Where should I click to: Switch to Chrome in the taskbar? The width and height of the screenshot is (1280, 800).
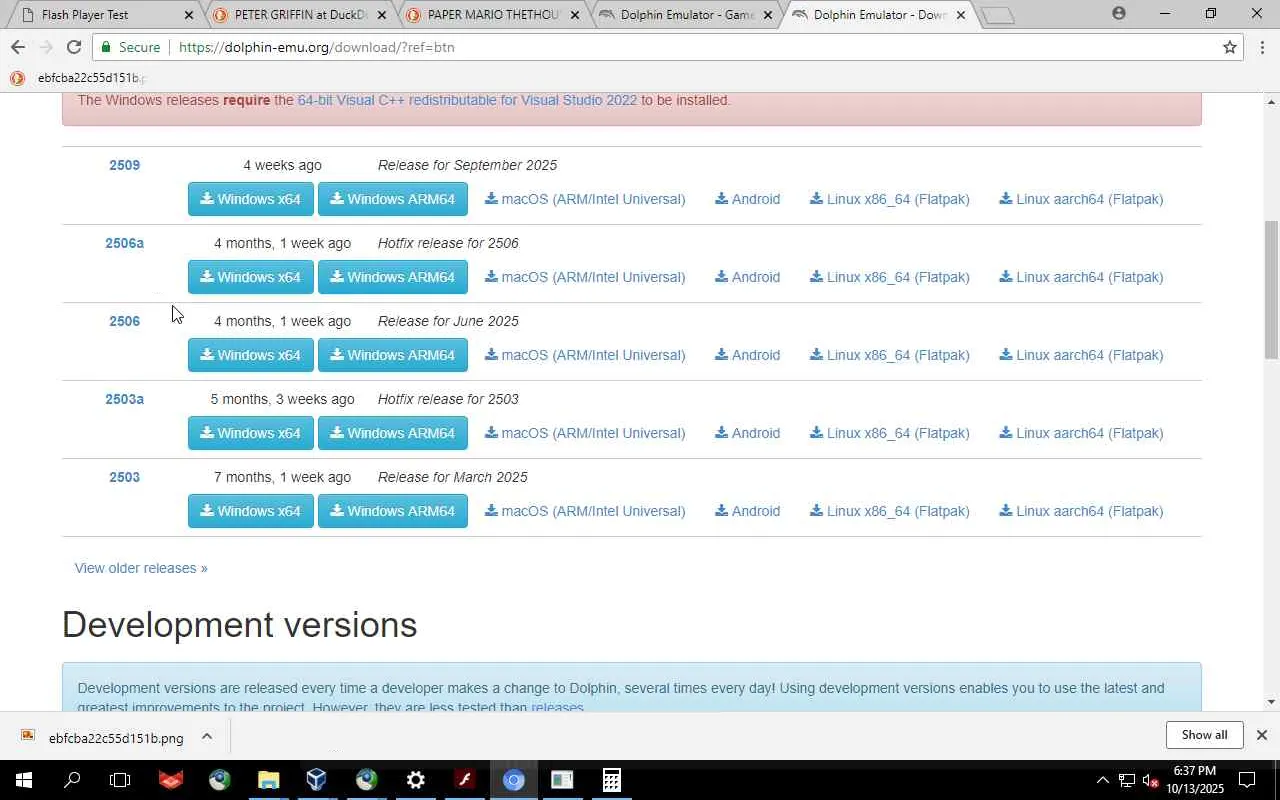coord(513,780)
